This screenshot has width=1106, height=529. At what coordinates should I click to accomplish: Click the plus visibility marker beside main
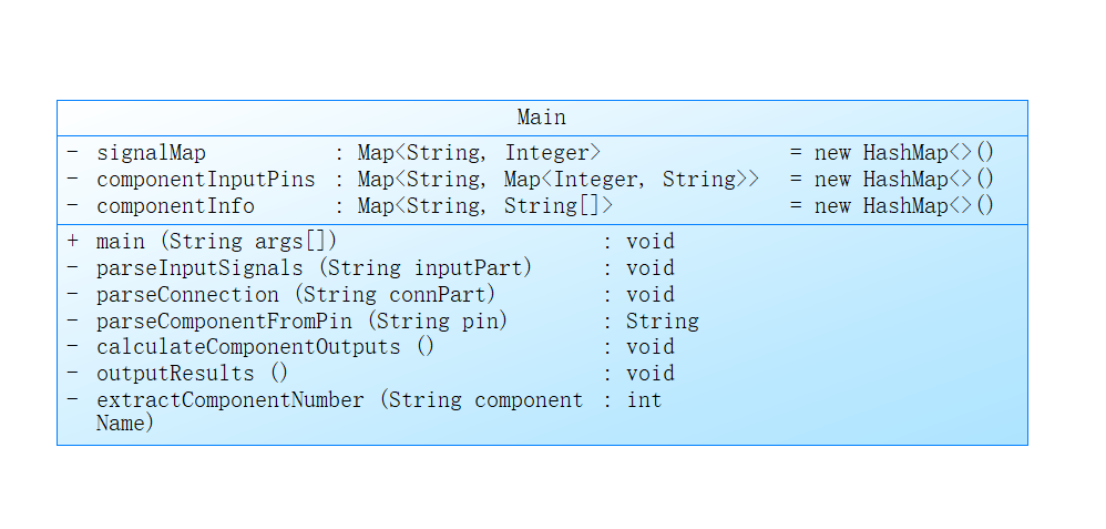click(x=72, y=242)
